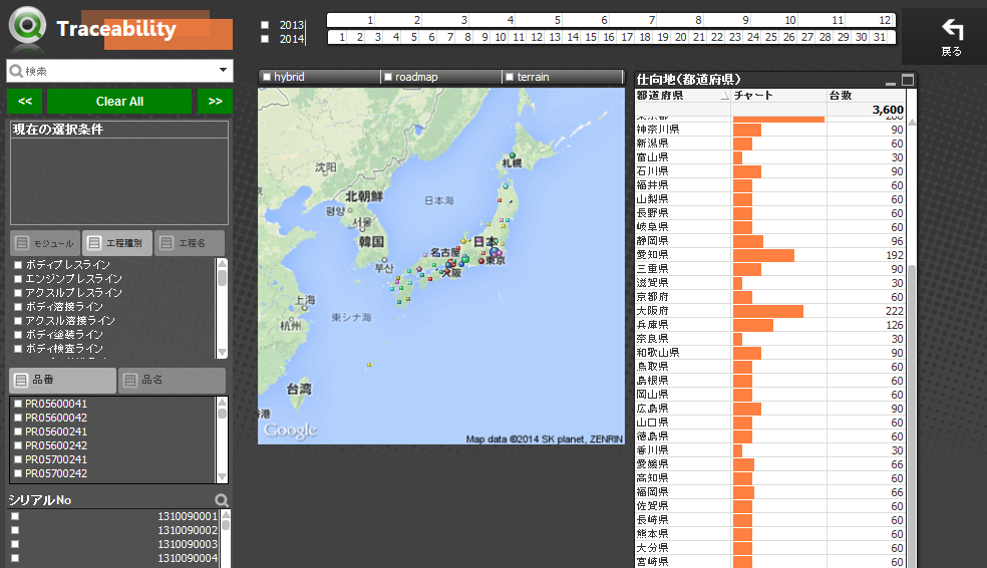
Task: Open the 工程名 tab
Action: [189, 243]
